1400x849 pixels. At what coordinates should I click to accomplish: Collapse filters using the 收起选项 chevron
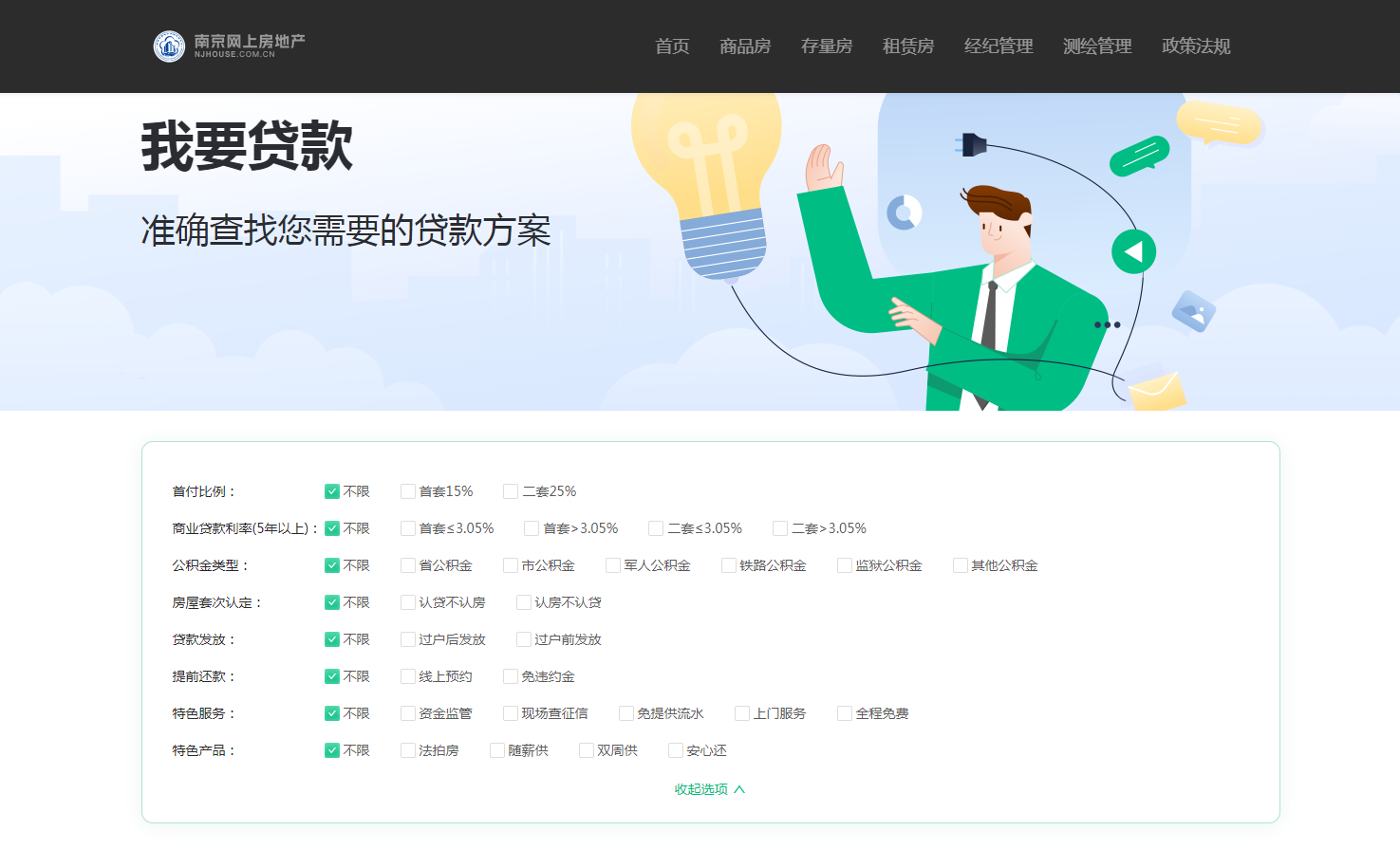click(x=739, y=789)
